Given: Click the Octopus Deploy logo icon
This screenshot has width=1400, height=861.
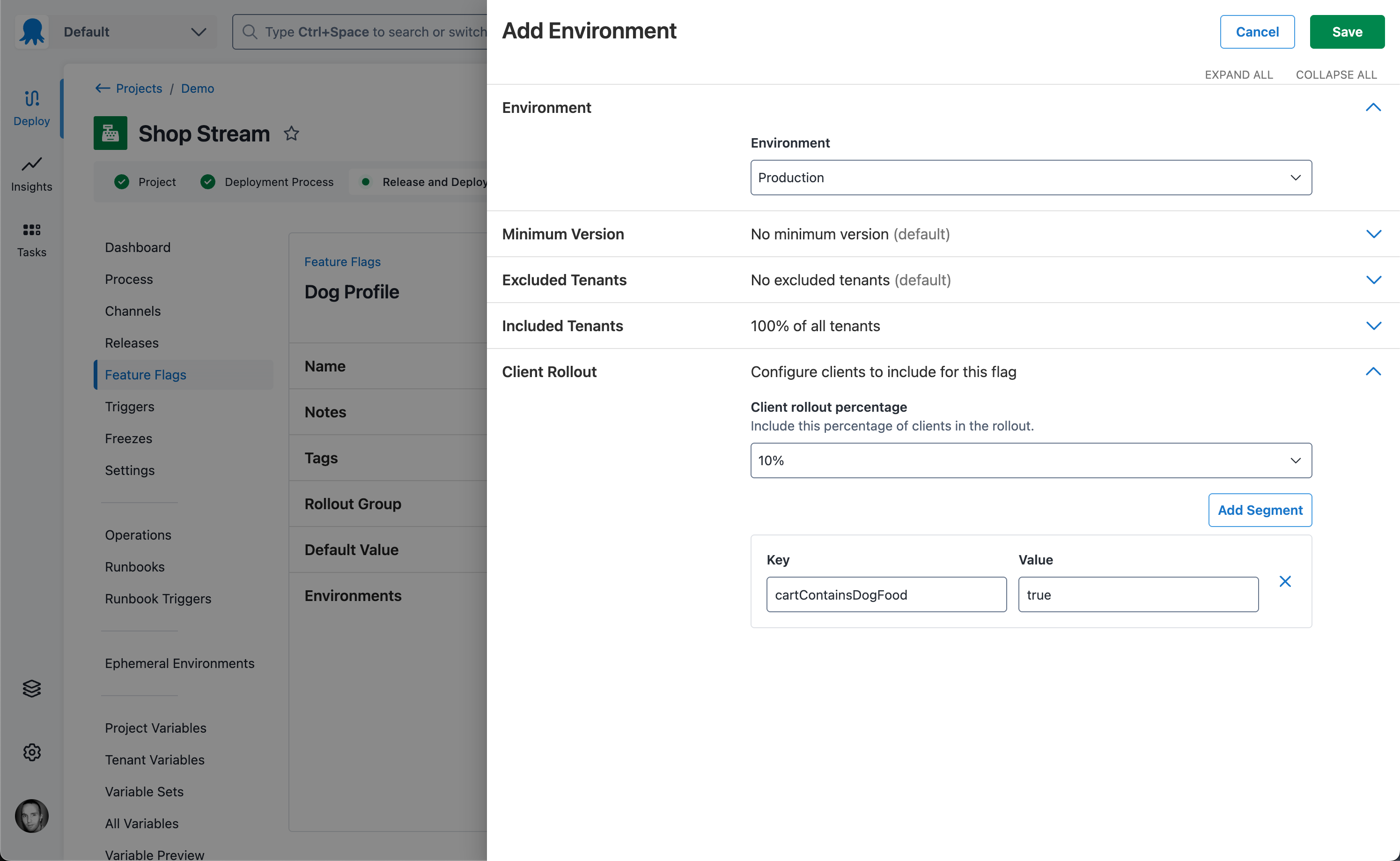Looking at the screenshot, I should tap(32, 31).
